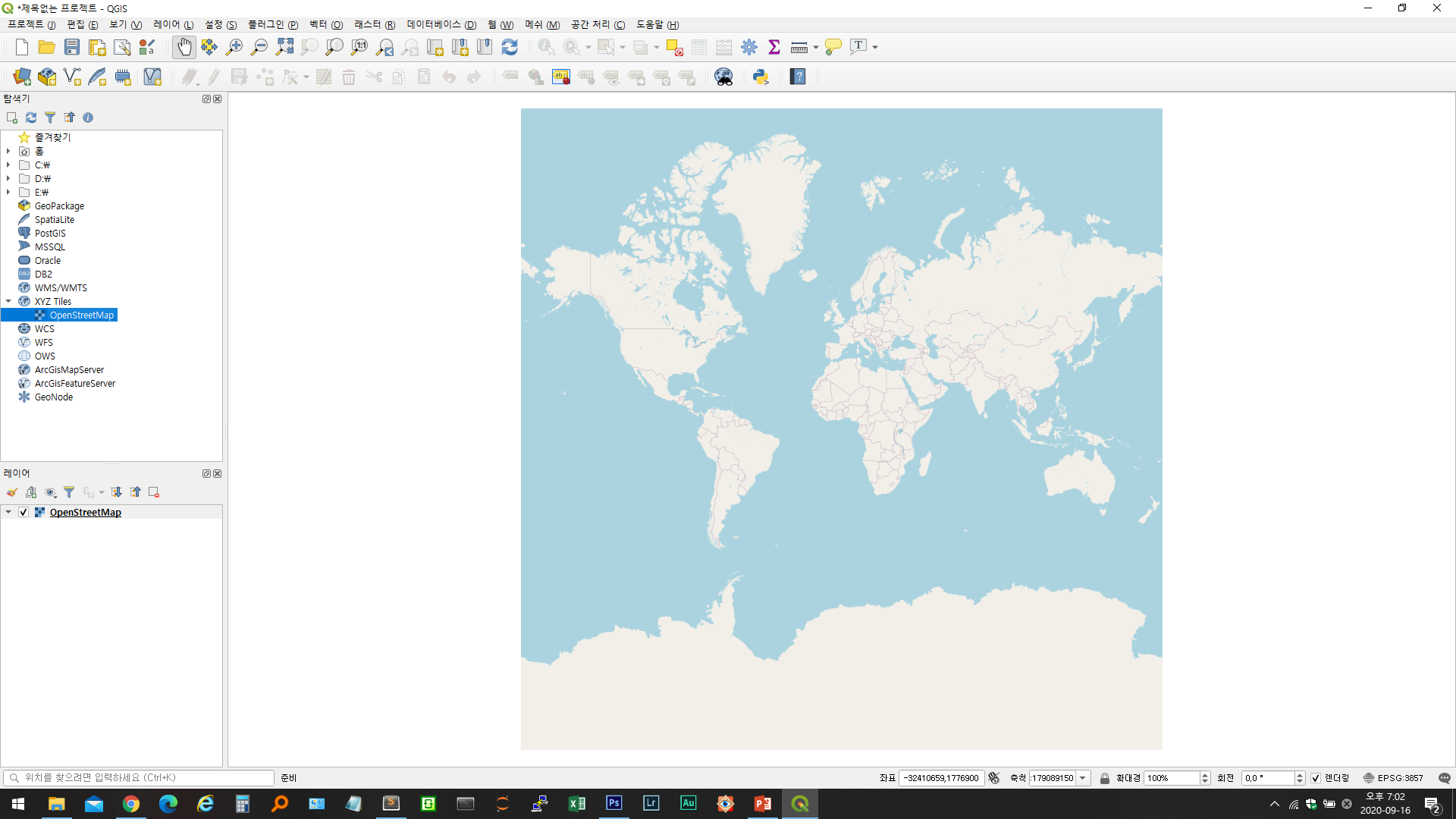Click the browser panel filter icon
The height and width of the screenshot is (819, 1456).
(50, 118)
